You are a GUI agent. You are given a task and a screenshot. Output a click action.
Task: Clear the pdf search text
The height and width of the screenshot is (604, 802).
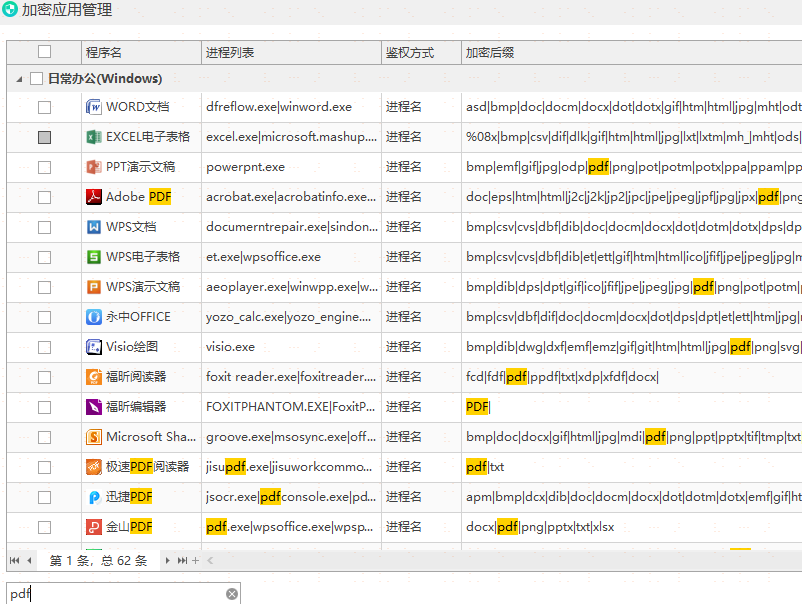pyautogui.click(x=232, y=594)
